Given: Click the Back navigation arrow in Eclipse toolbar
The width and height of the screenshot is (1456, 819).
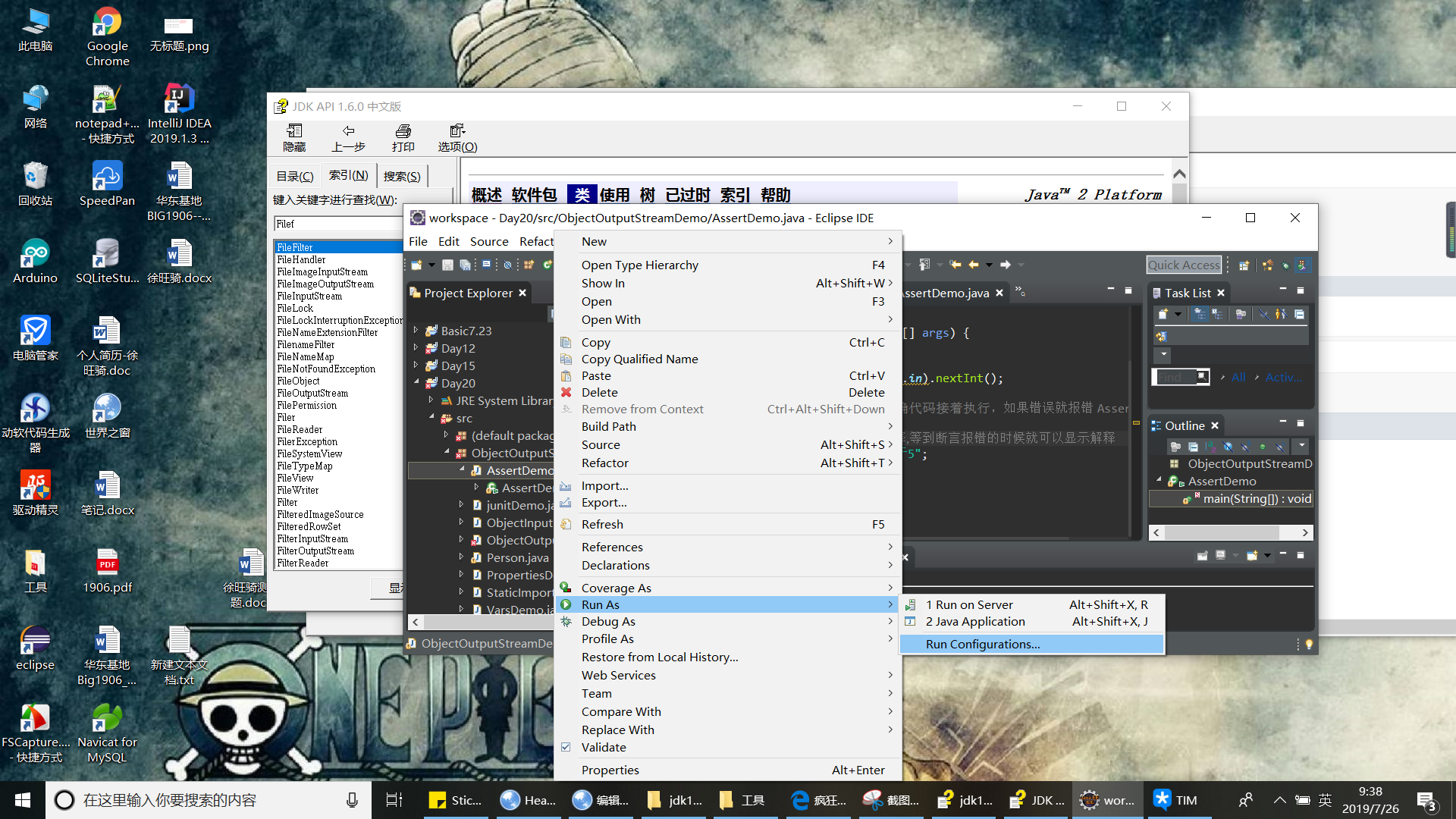Looking at the screenshot, I should [974, 265].
